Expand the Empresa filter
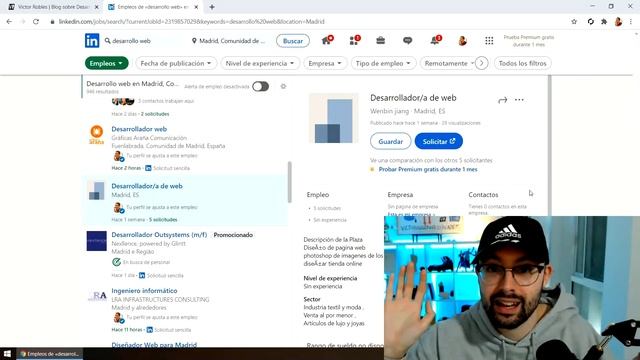This screenshot has width=640, height=360. tap(325, 63)
